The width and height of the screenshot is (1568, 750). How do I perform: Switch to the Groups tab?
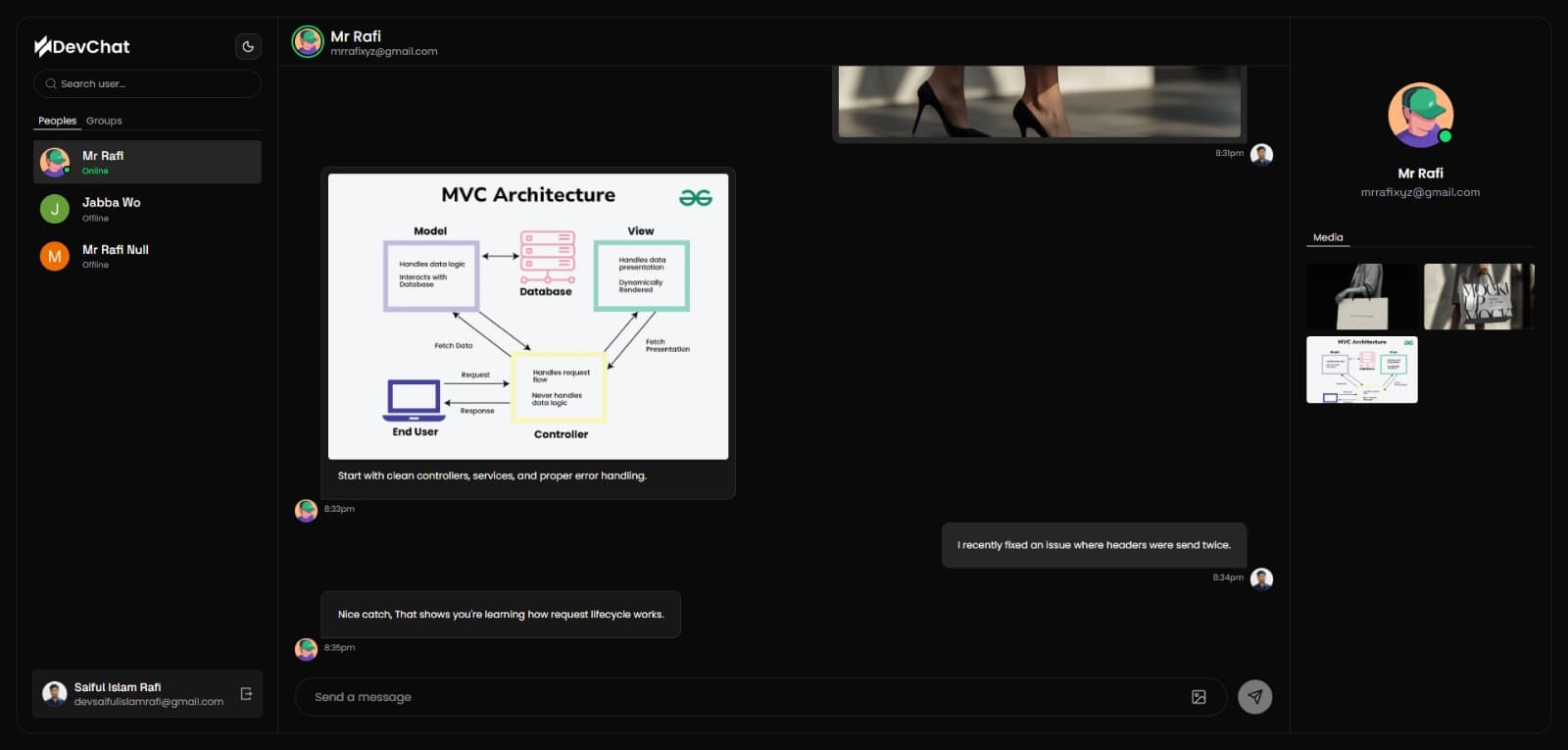[104, 121]
